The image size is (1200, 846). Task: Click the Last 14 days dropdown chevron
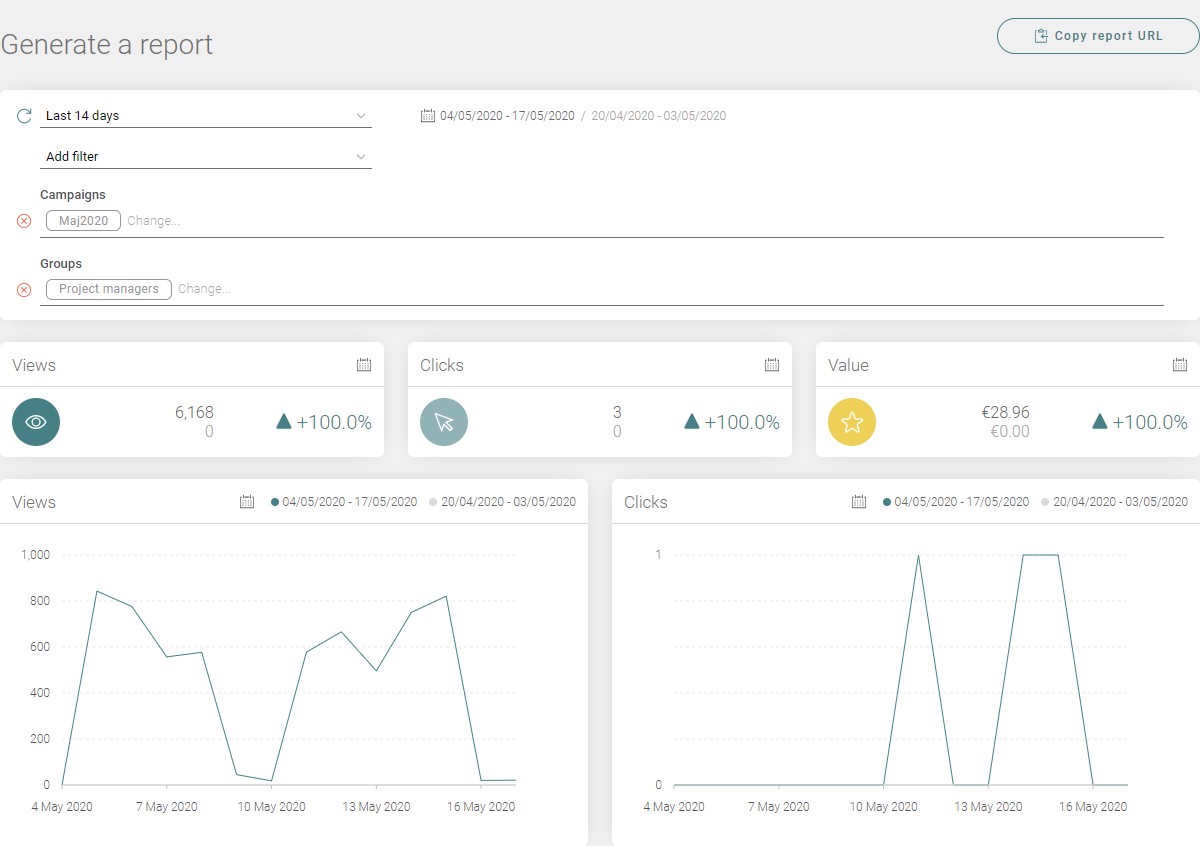click(361, 116)
